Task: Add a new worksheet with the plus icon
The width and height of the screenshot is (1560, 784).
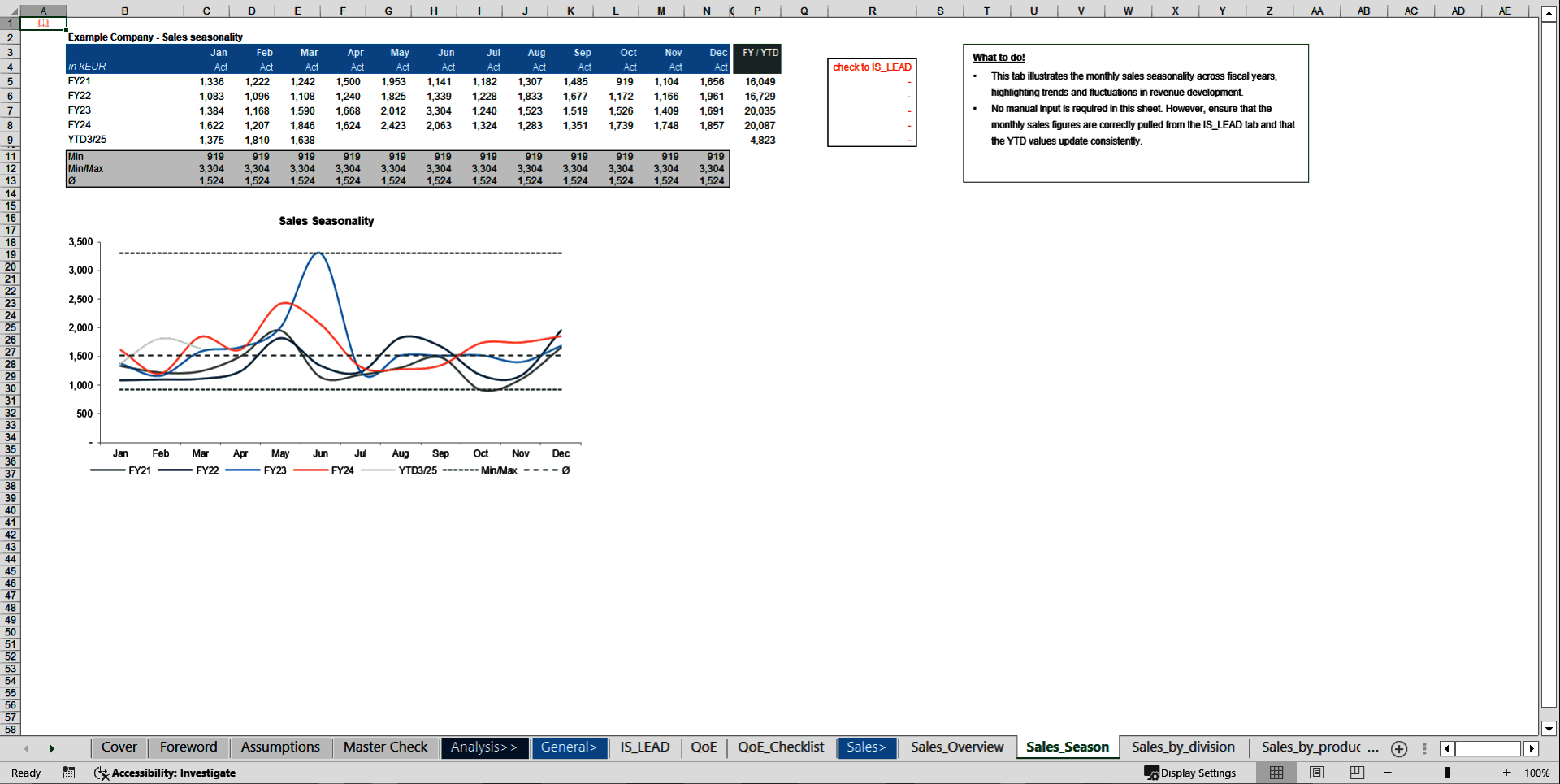Action: point(1399,748)
